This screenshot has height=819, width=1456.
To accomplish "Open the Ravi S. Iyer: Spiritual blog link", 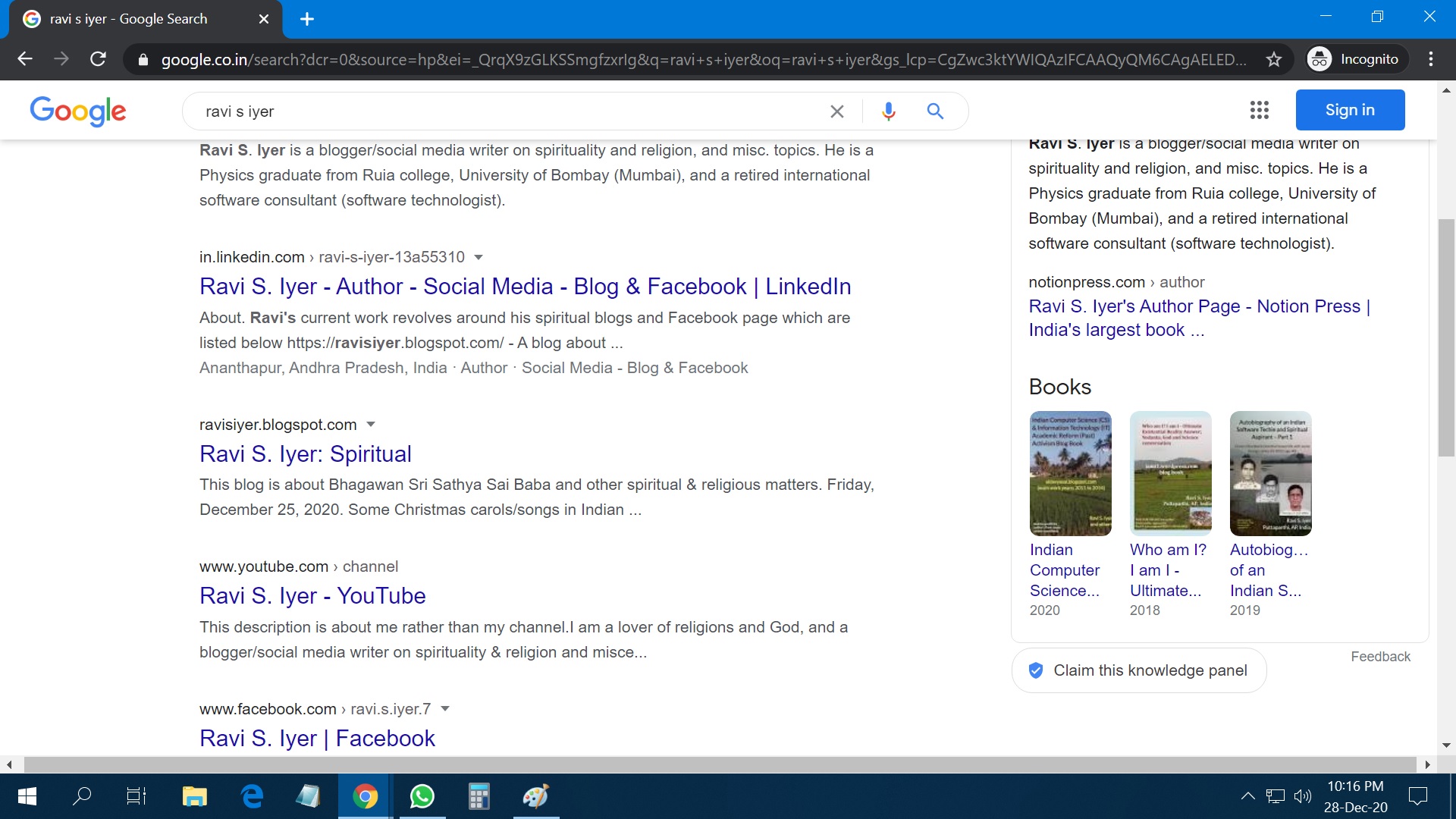I will [x=306, y=453].
